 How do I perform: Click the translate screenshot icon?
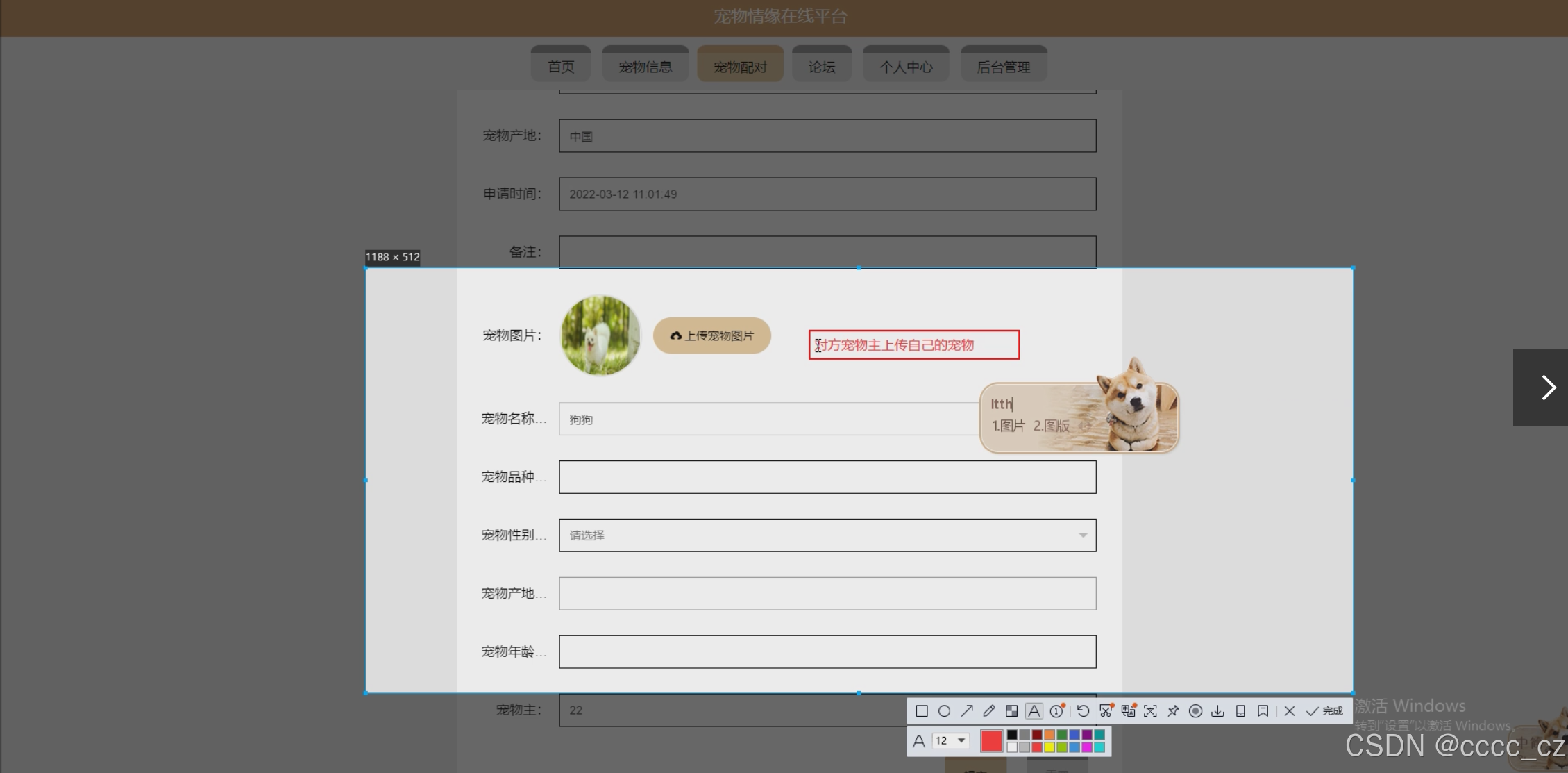pyautogui.click(x=1128, y=711)
